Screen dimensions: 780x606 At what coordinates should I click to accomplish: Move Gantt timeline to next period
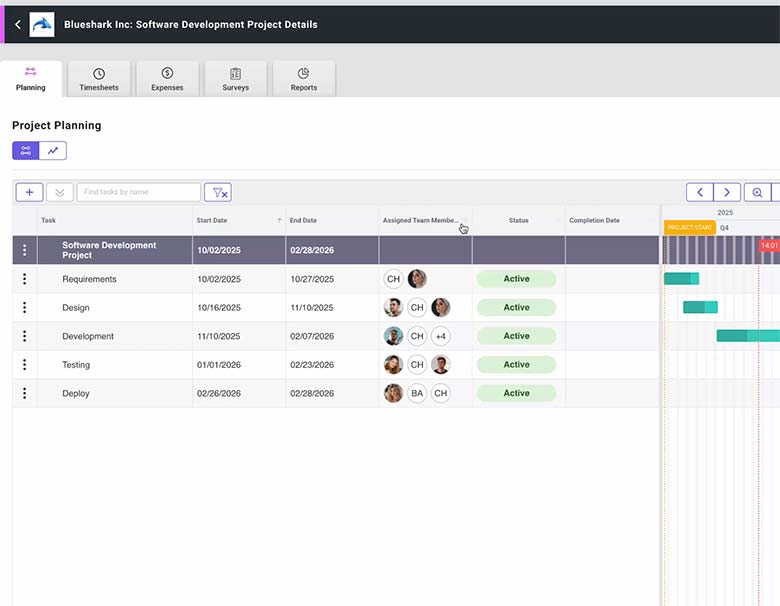(x=727, y=192)
